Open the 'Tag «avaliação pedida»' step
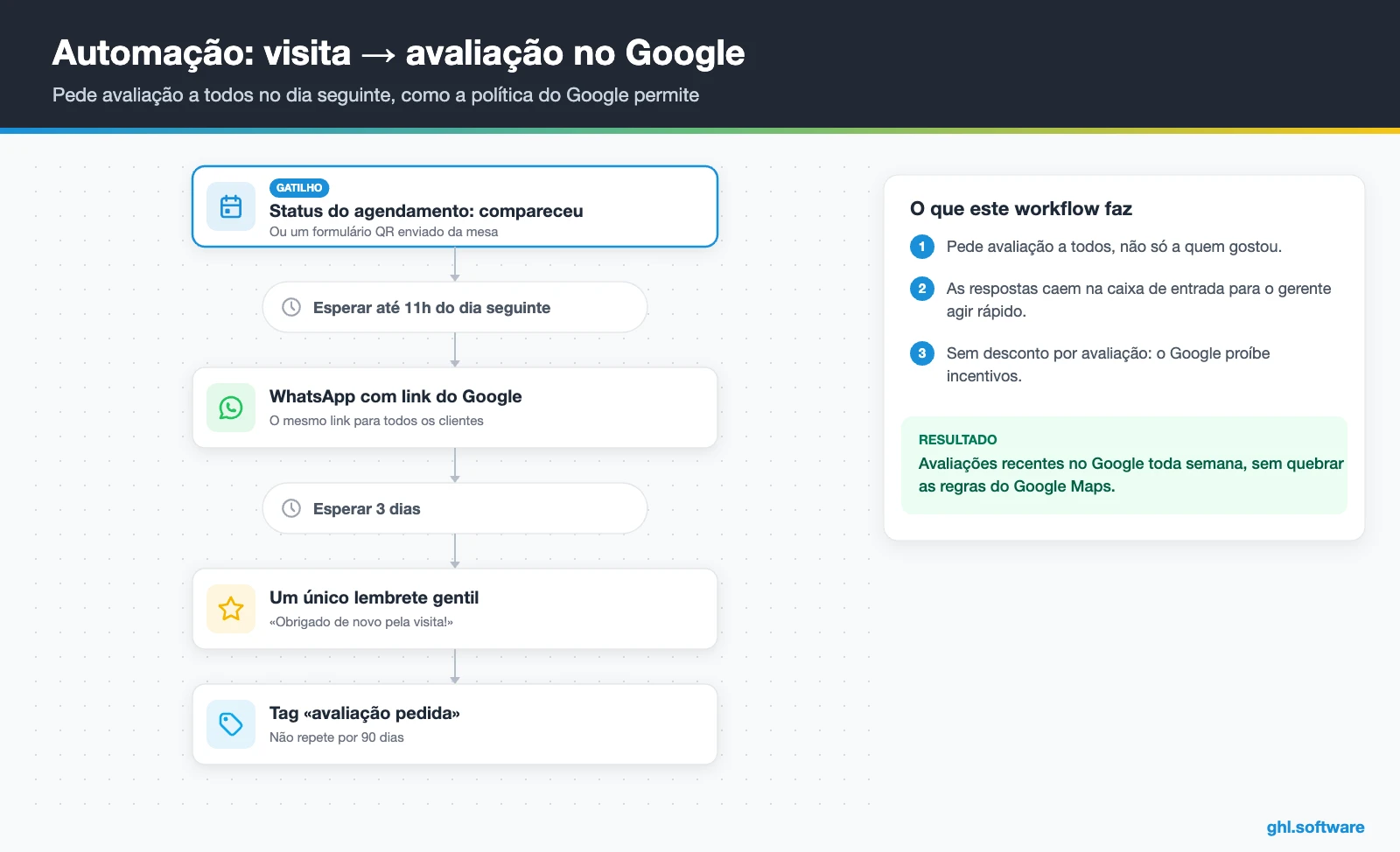Screen dimensions: 1400x852 pyautogui.click(x=455, y=724)
